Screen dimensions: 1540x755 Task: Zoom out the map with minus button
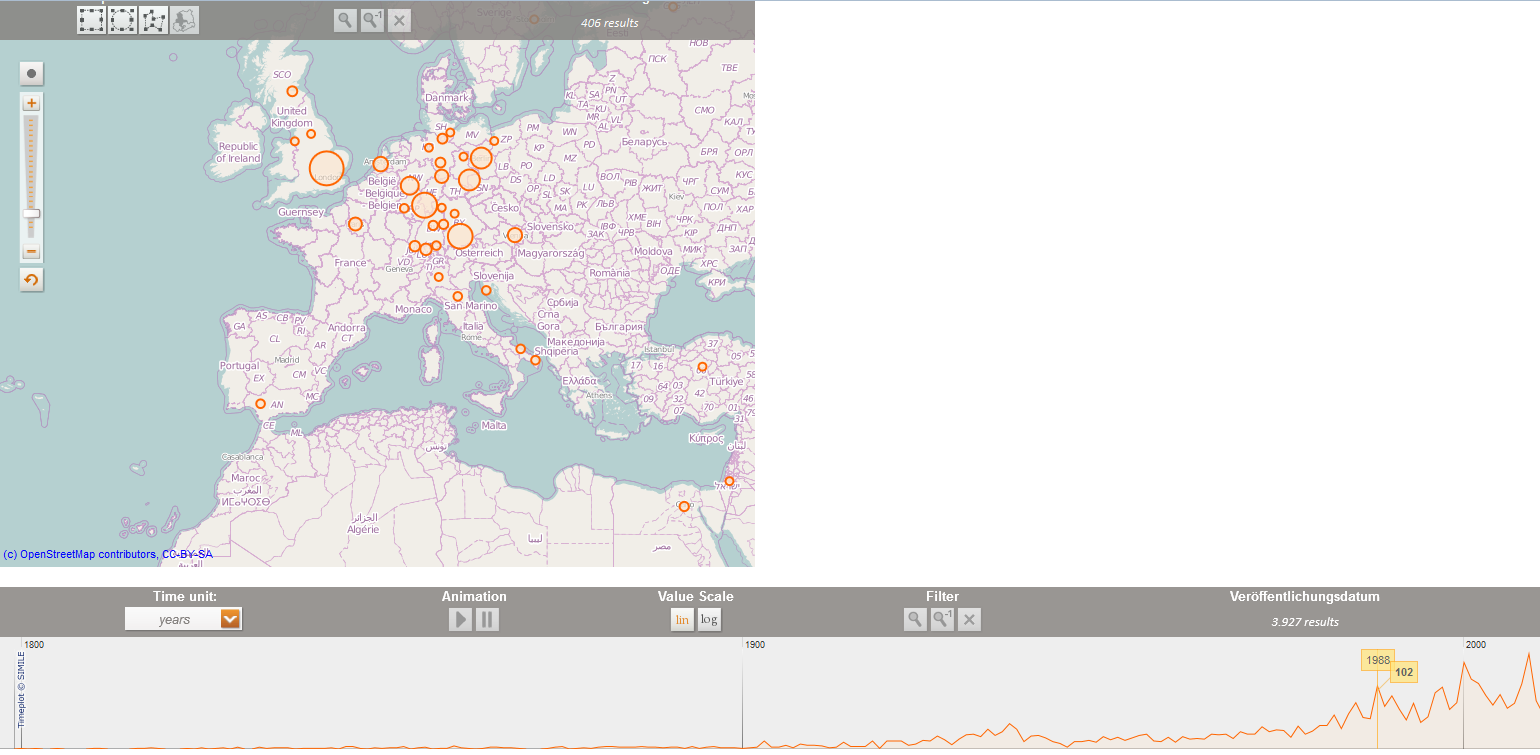(x=32, y=251)
